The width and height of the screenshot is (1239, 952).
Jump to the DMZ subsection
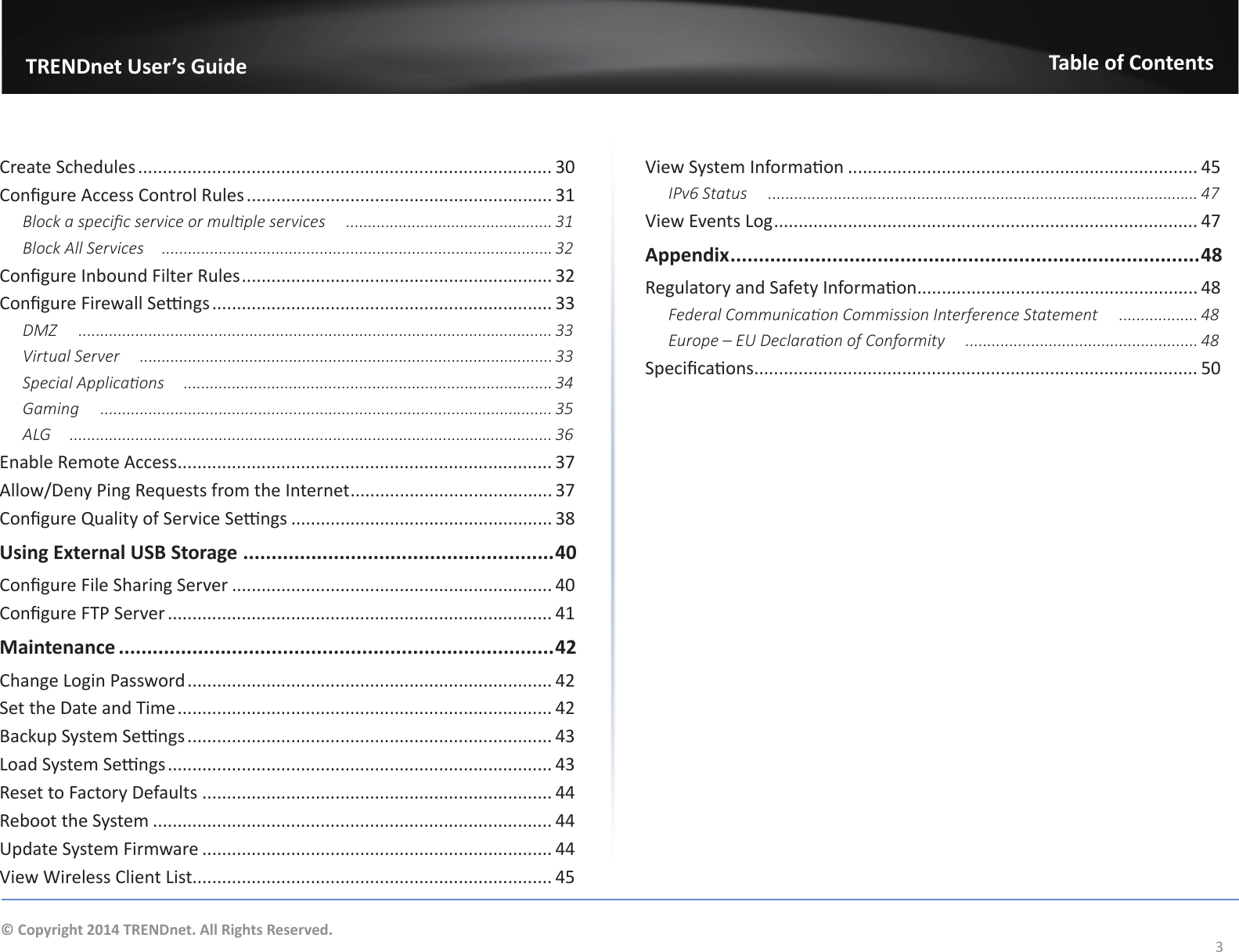(x=297, y=330)
